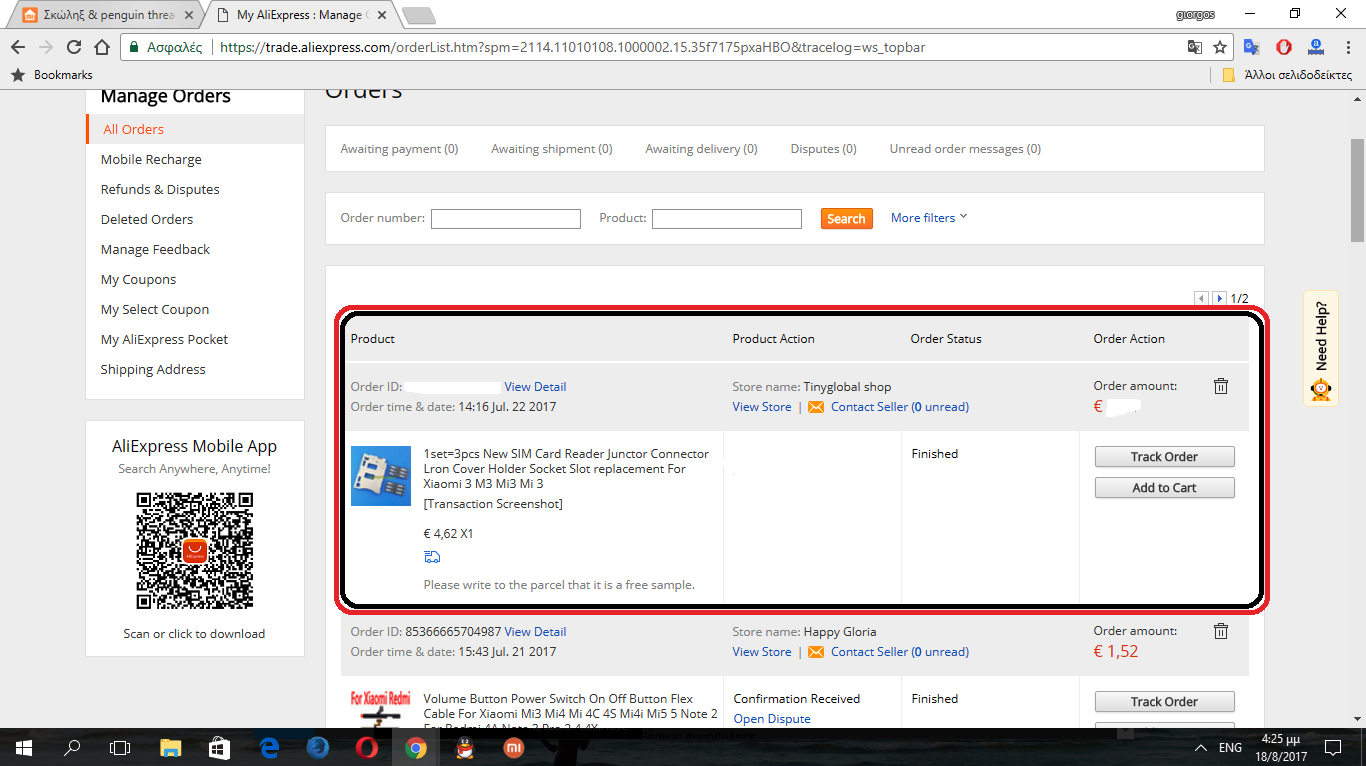
Task: Click the Order number input field
Action: pyautogui.click(x=506, y=218)
